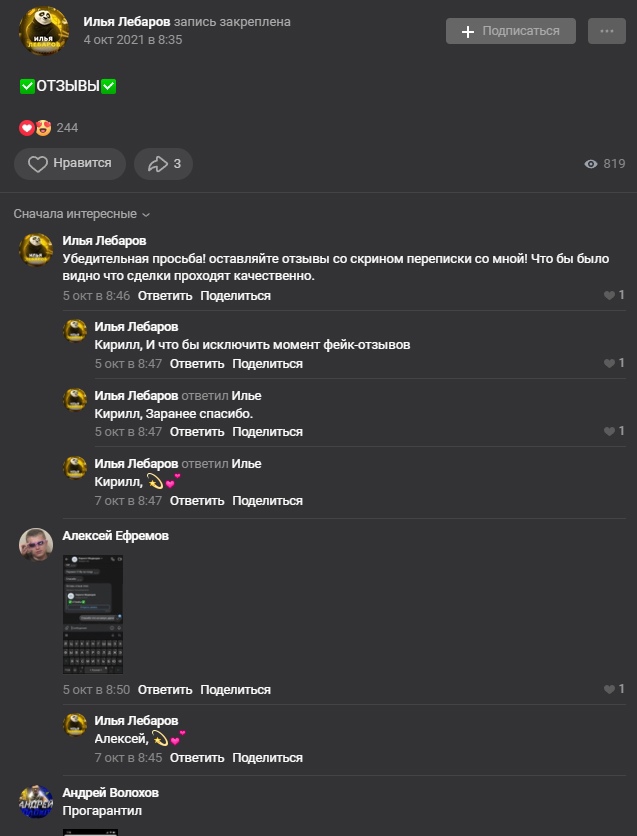Click the views eye icon showing 819
Image resolution: width=637 pixels, height=836 pixels.
591,164
